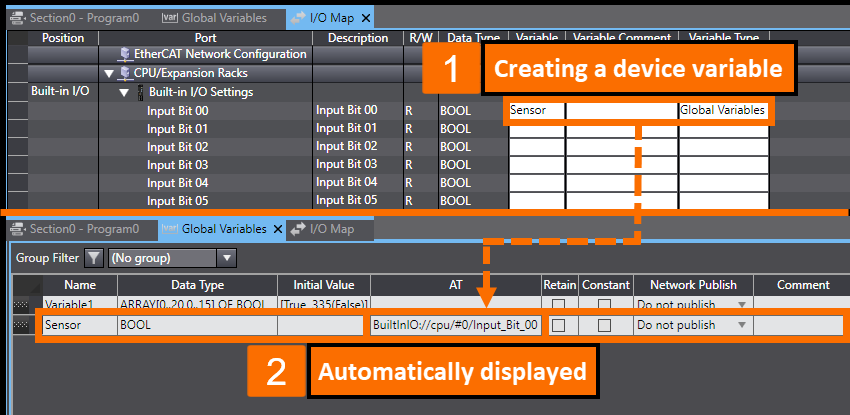
Task: Click the Initial Value column header
Action: click(x=324, y=285)
